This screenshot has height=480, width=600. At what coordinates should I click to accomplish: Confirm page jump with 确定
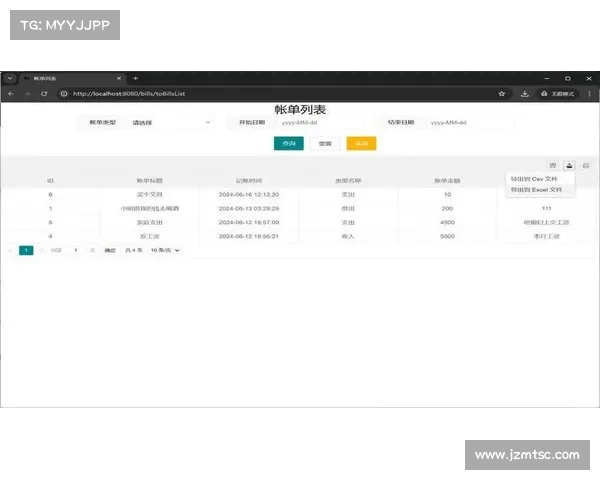coord(110,250)
